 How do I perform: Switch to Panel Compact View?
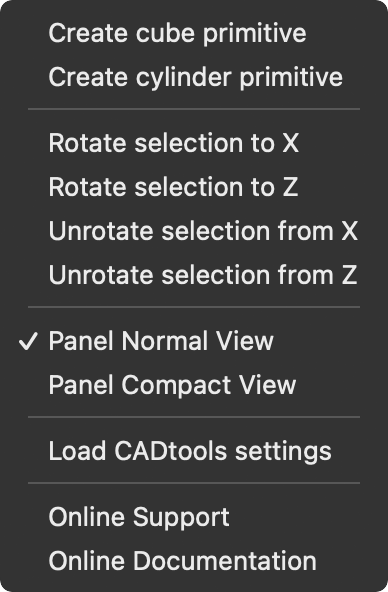point(194,385)
